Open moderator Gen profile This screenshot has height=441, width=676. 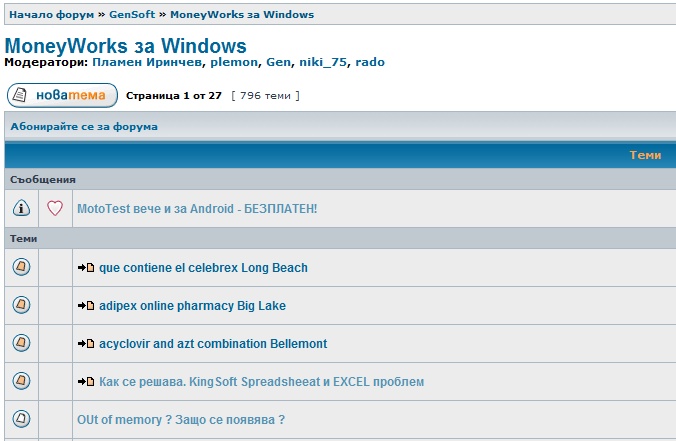(x=278, y=62)
